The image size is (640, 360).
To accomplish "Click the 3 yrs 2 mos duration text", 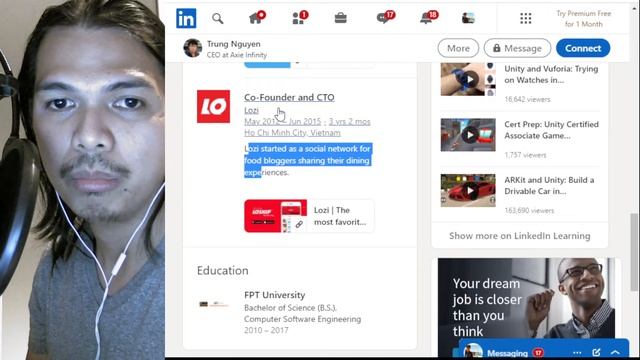I will coord(349,122).
